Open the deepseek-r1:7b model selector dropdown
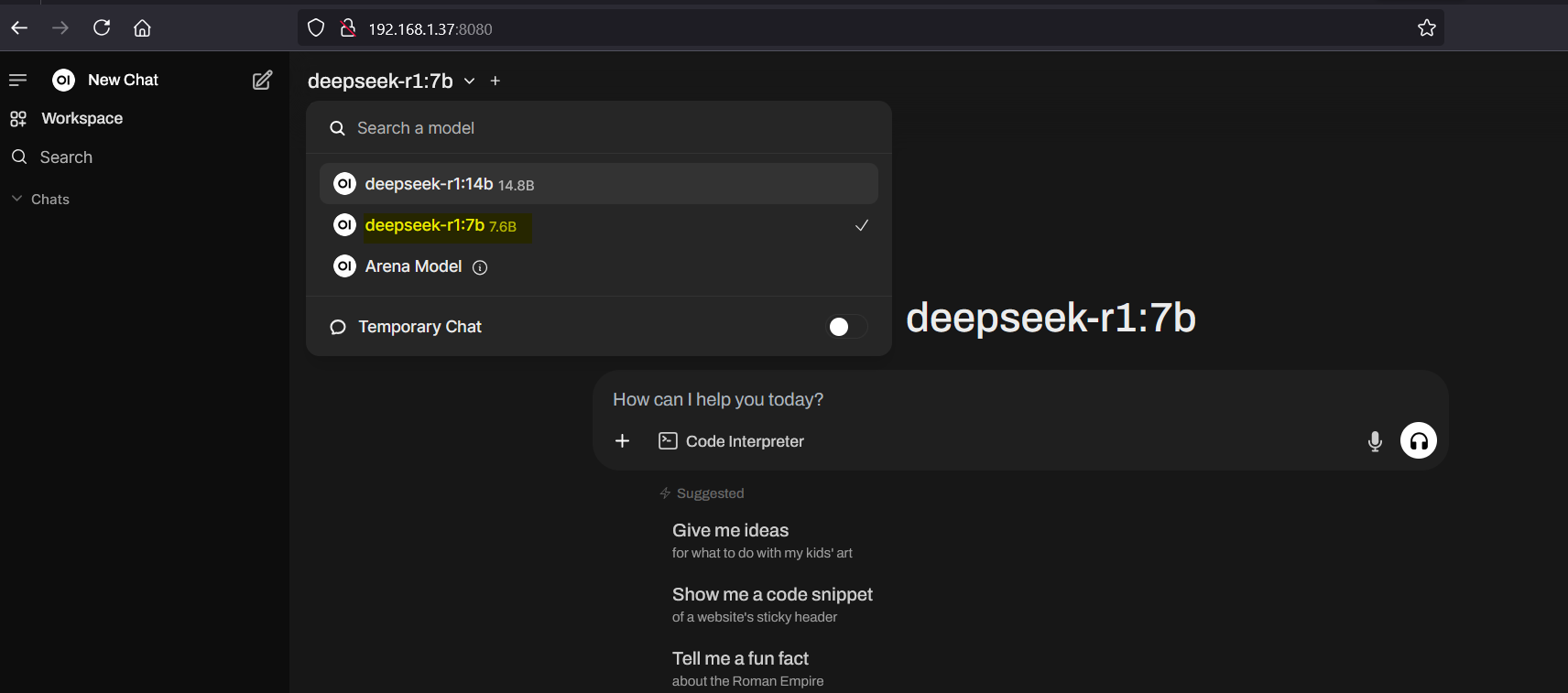Screen dimensions: 1568x693 391,81
